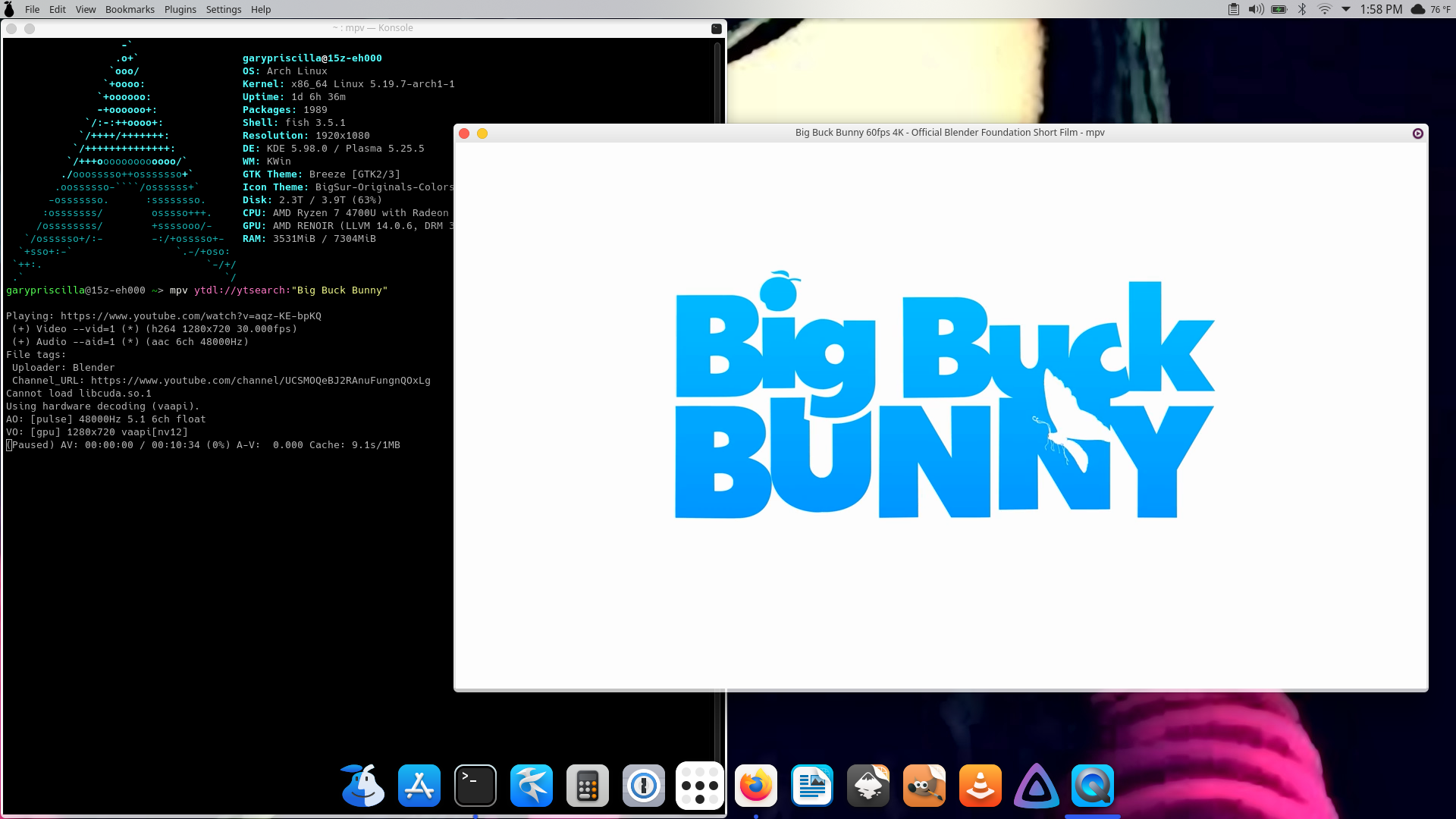Click the 'RAM: 3531MiB / 7304MiB' line

tap(309, 239)
